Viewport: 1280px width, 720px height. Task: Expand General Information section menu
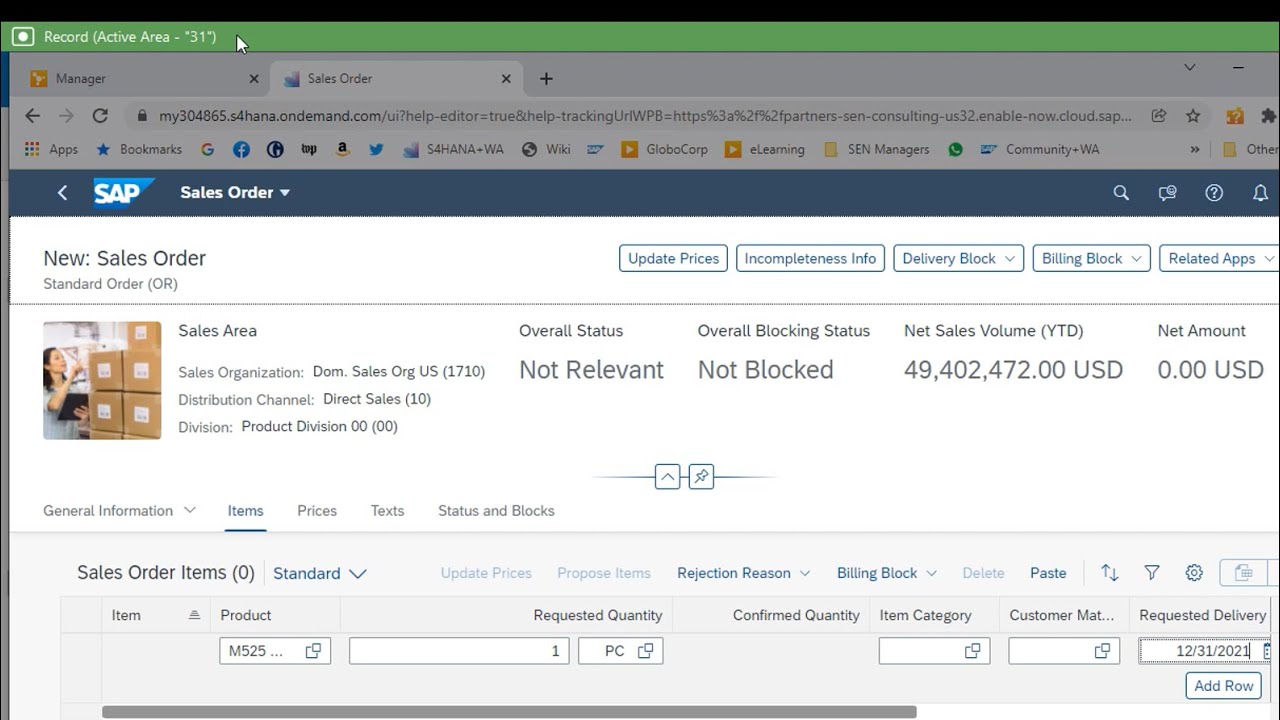190,510
